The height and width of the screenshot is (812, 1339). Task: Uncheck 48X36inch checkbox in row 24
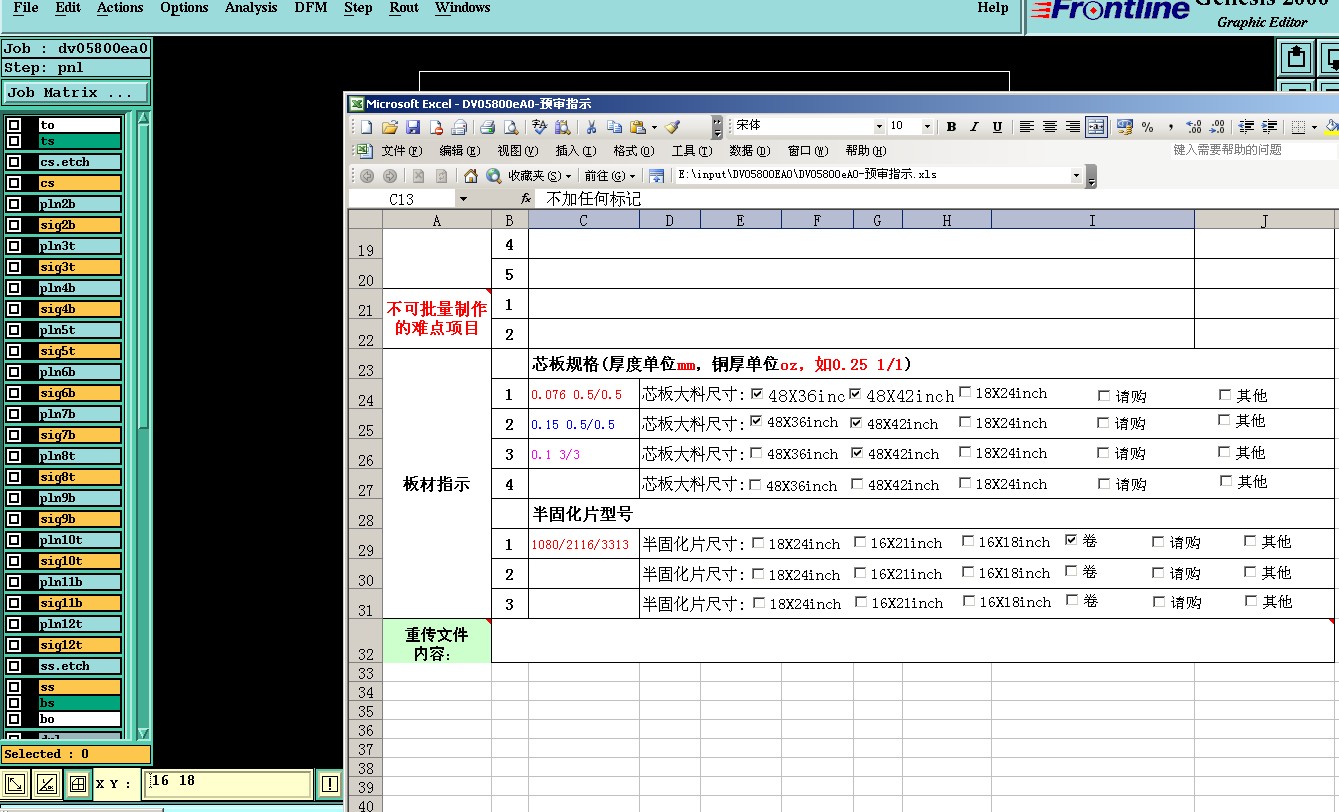click(756, 394)
